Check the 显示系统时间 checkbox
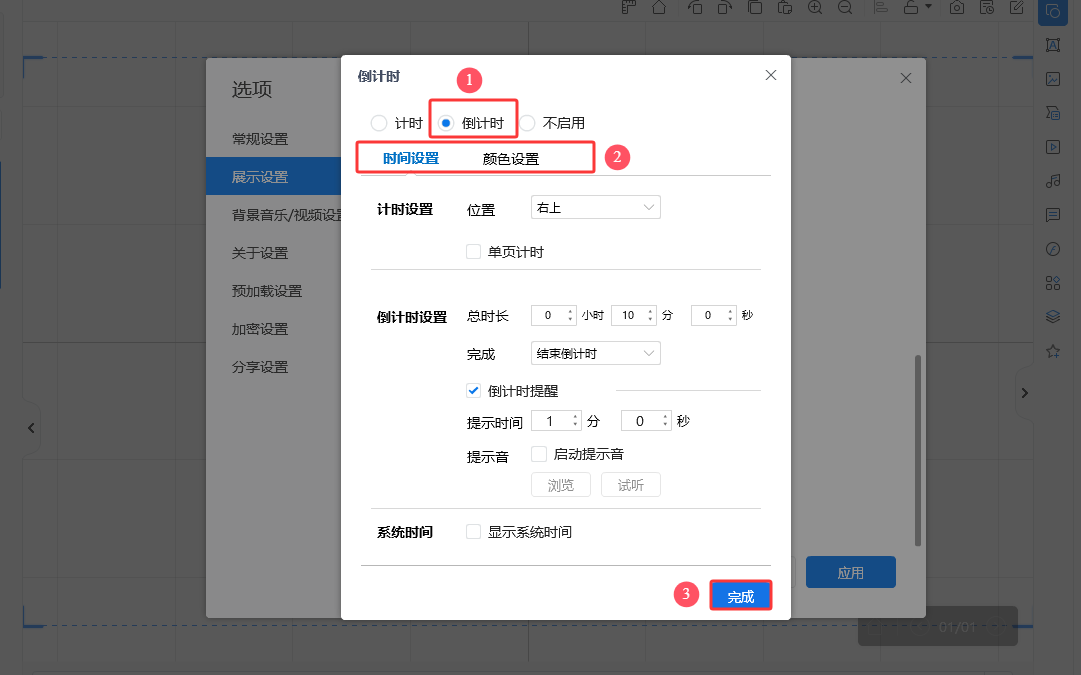 coord(474,532)
